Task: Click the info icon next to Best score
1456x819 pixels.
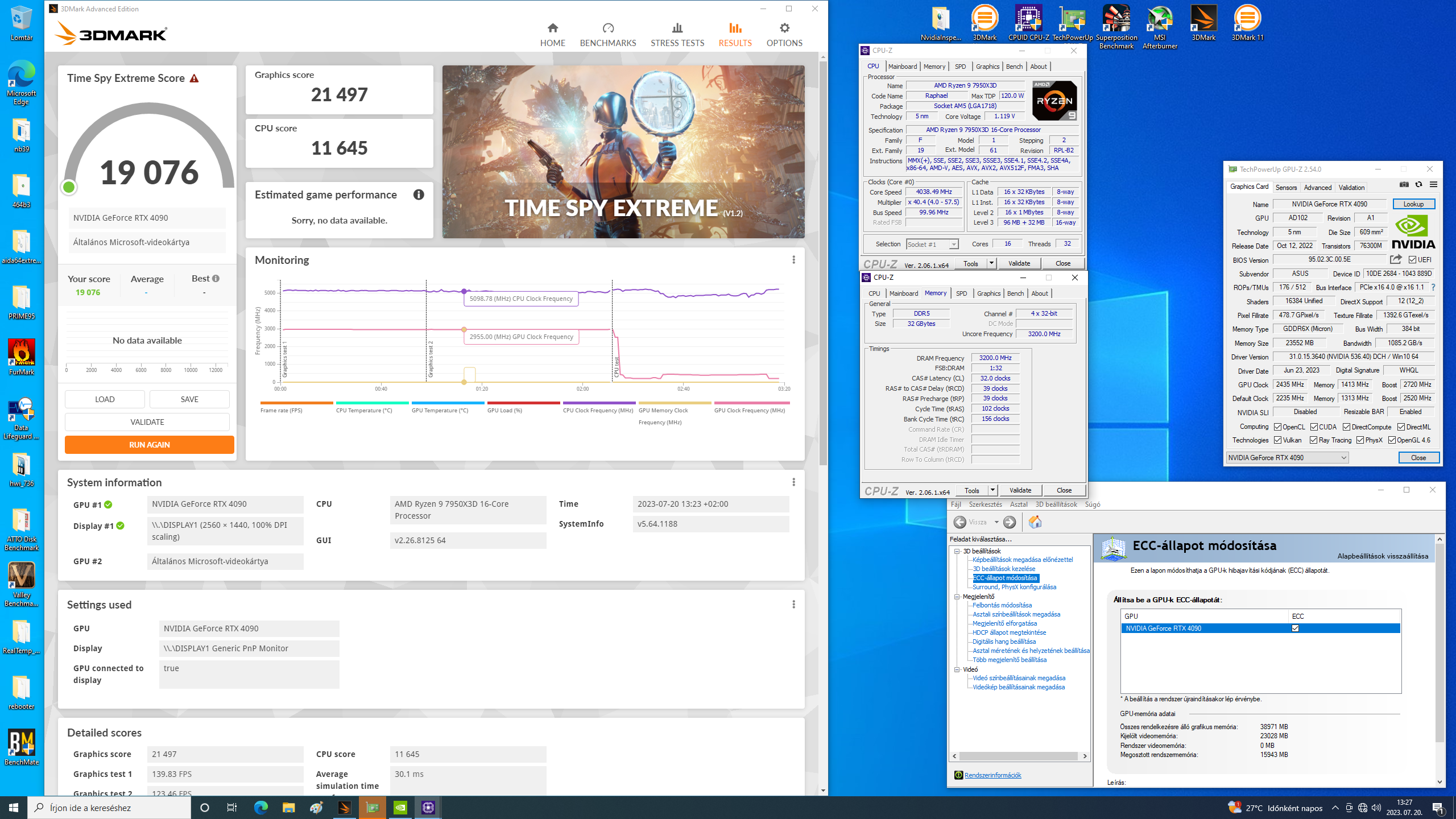Action: (216, 278)
